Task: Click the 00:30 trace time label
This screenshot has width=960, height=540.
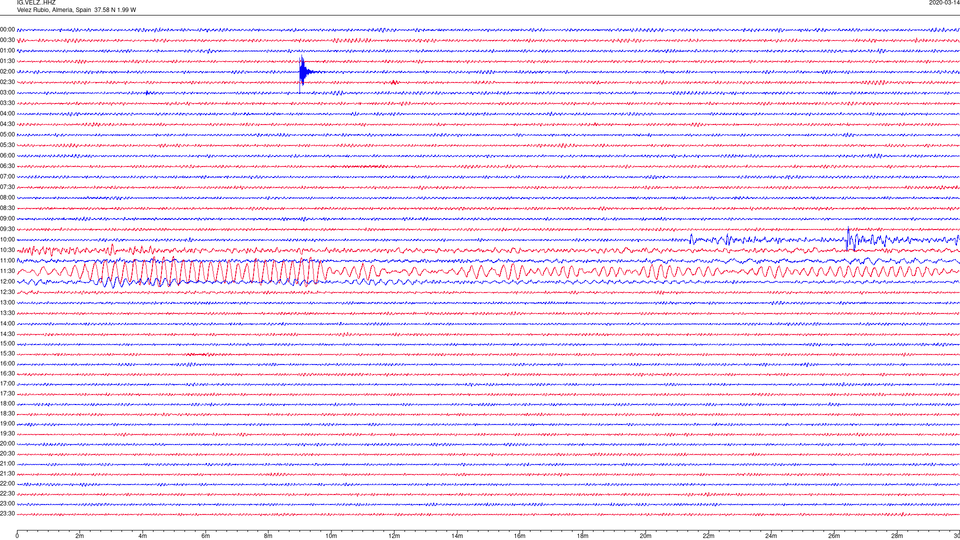Action: click(7, 40)
